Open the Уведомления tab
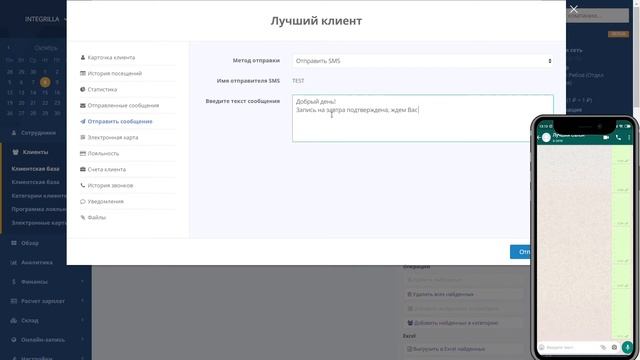This screenshot has width=640, height=360. (105, 201)
